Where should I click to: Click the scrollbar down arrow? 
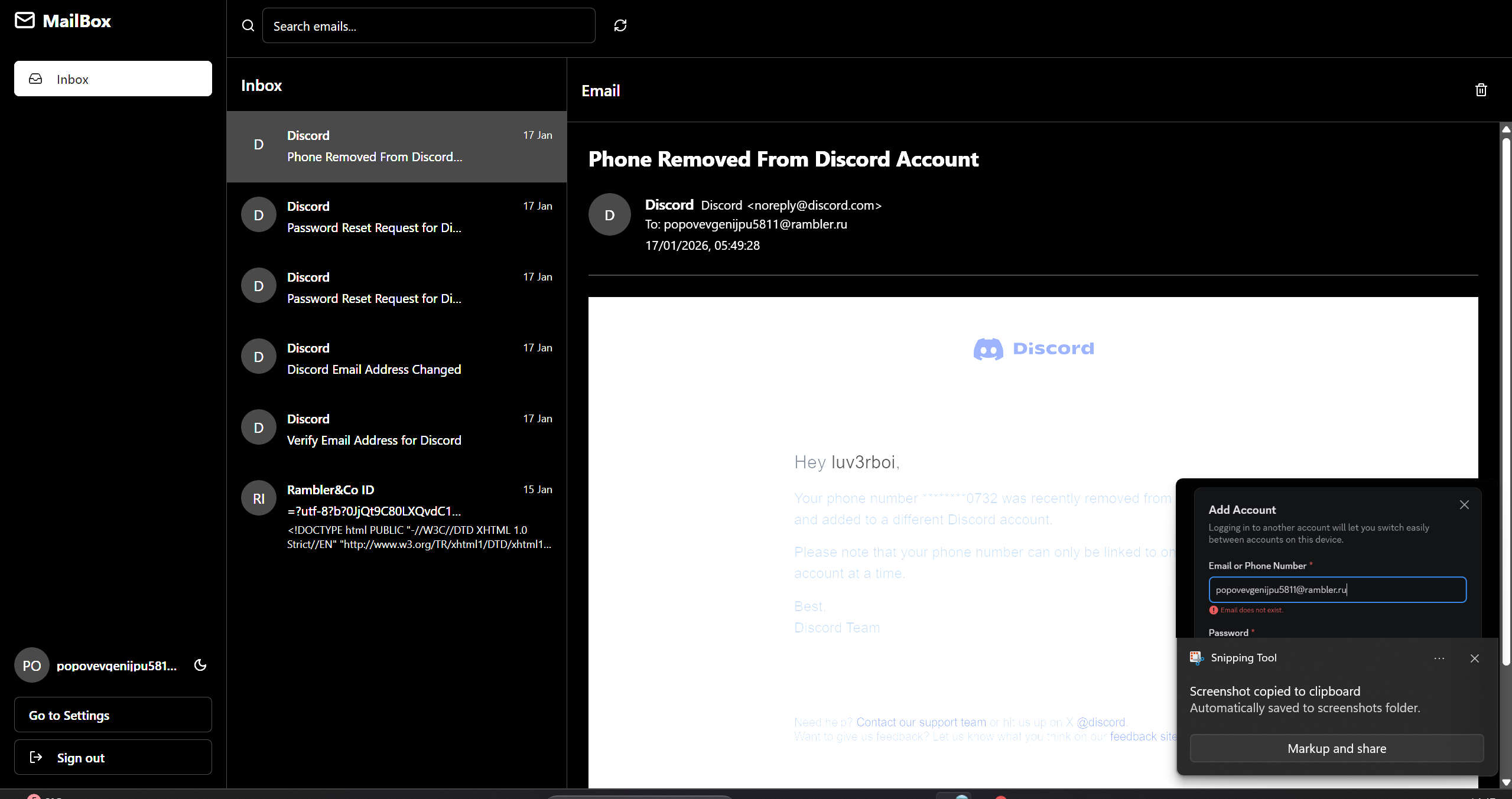[1506, 782]
